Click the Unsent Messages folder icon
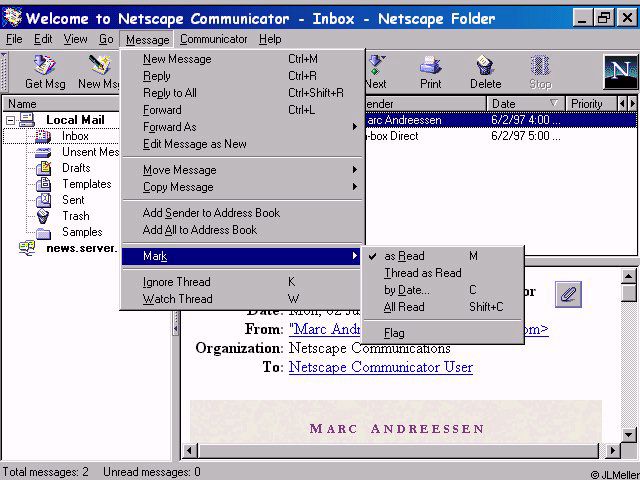Screen dimensions: 640x480 coord(43,152)
